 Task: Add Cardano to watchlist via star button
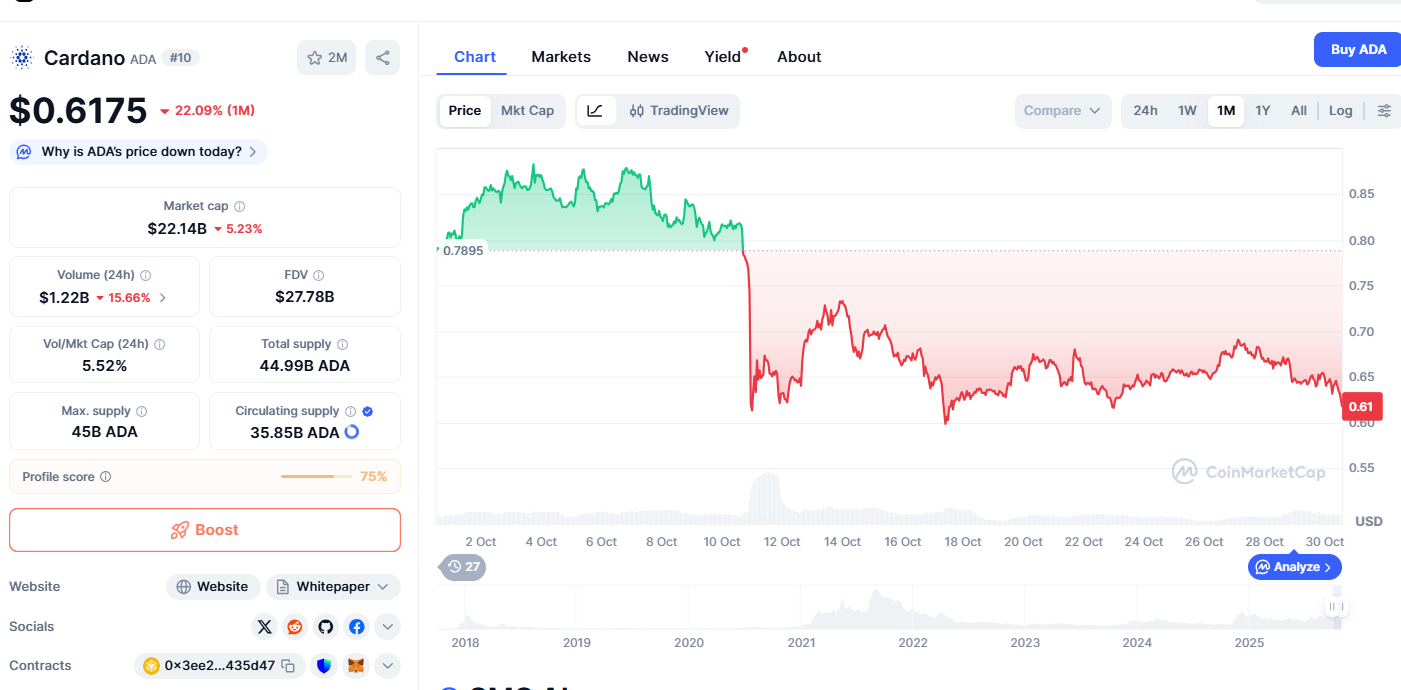326,58
